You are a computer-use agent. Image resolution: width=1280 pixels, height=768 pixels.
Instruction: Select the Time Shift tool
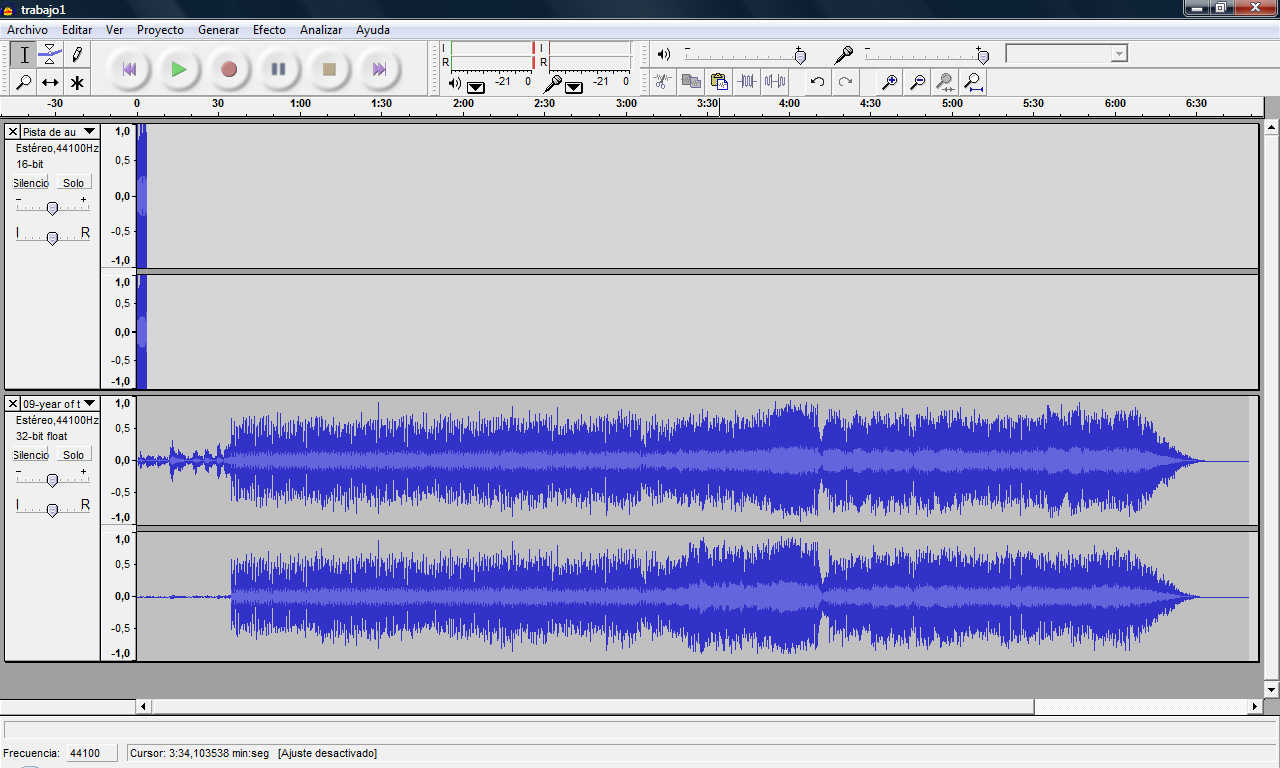point(50,82)
